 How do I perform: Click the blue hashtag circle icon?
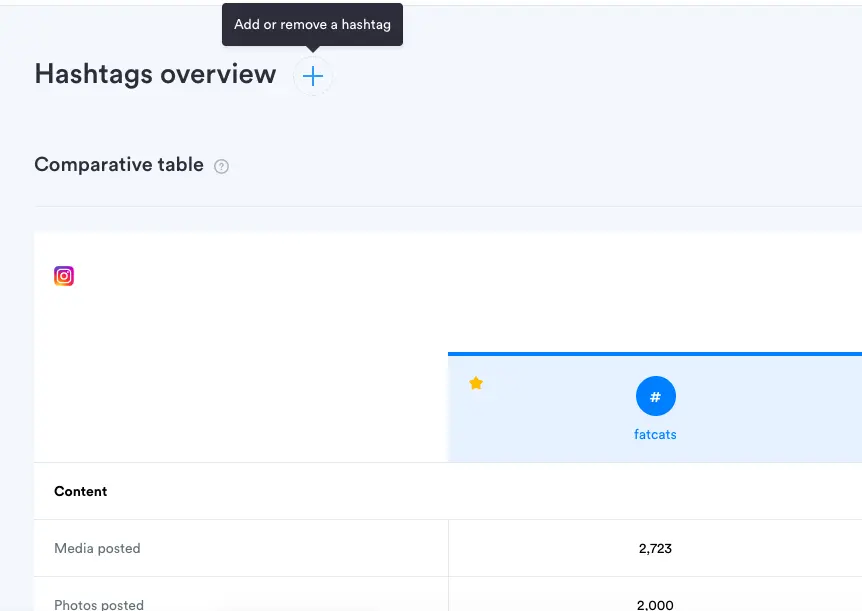coord(655,397)
